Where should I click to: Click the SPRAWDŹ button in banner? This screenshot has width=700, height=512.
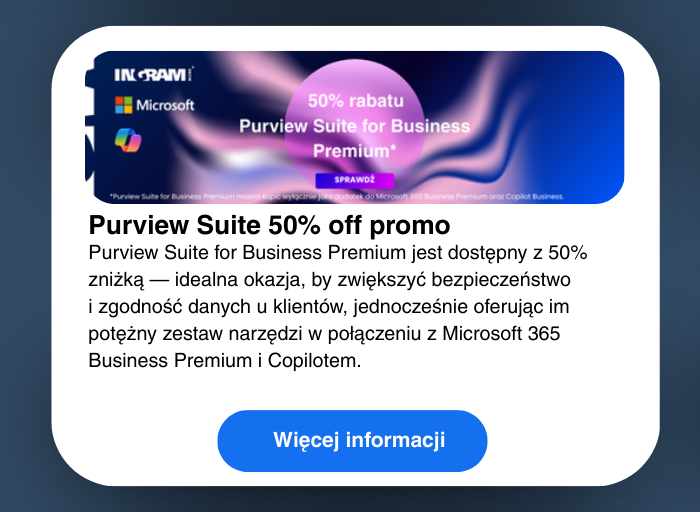(354, 180)
